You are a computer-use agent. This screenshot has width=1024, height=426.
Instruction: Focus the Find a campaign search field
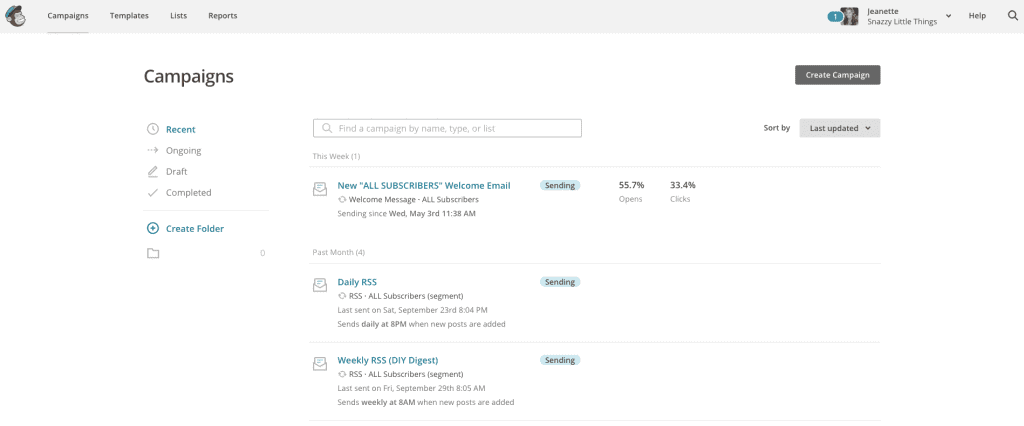[447, 128]
